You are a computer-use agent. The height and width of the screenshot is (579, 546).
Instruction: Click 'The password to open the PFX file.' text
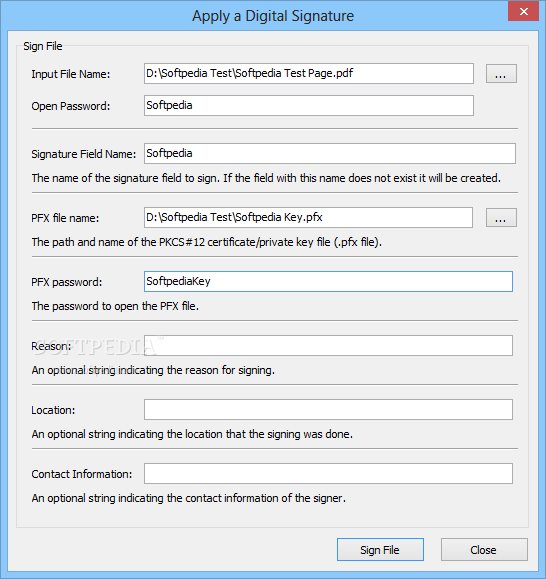(x=115, y=306)
